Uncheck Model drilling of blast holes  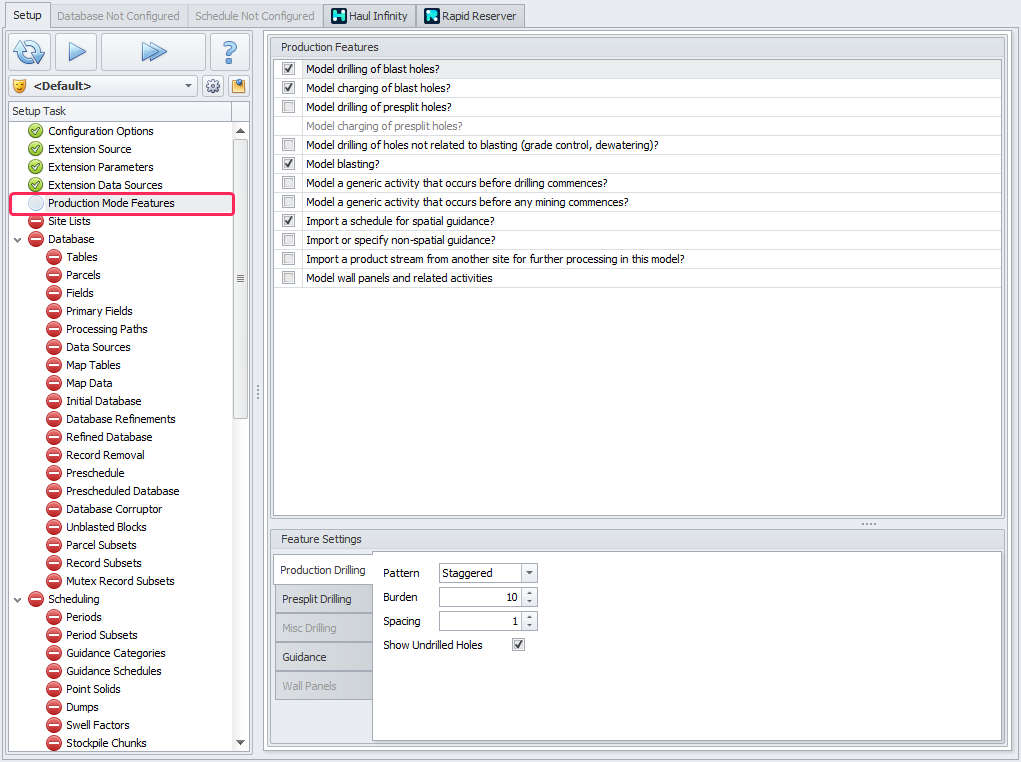288,68
